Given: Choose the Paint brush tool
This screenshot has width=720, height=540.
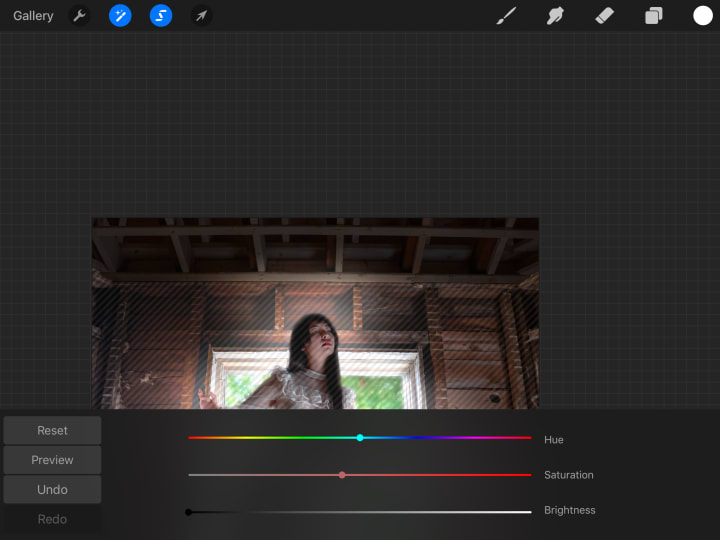Looking at the screenshot, I should coord(507,16).
